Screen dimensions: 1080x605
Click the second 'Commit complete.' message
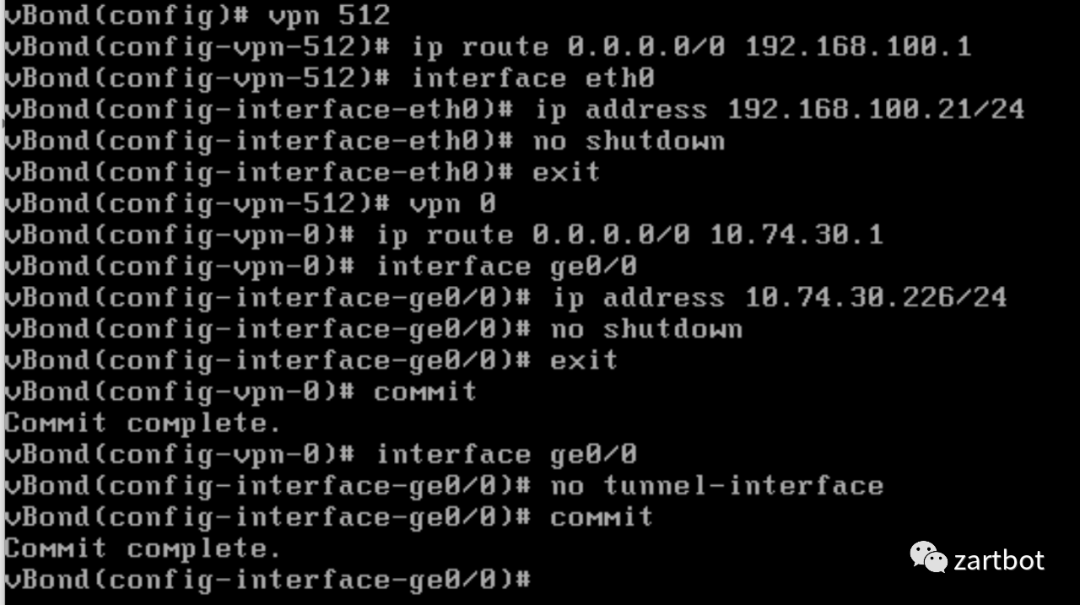pos(143,548)
